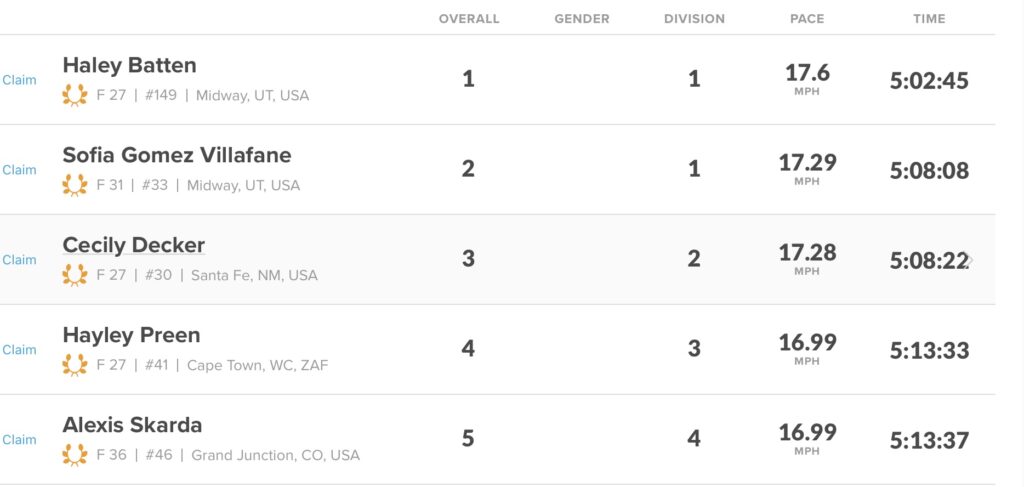Claim the Alexis Skarda result
Image resolution: width=1024 pixels, height=487 pixels.
click(x=19, y=440)
